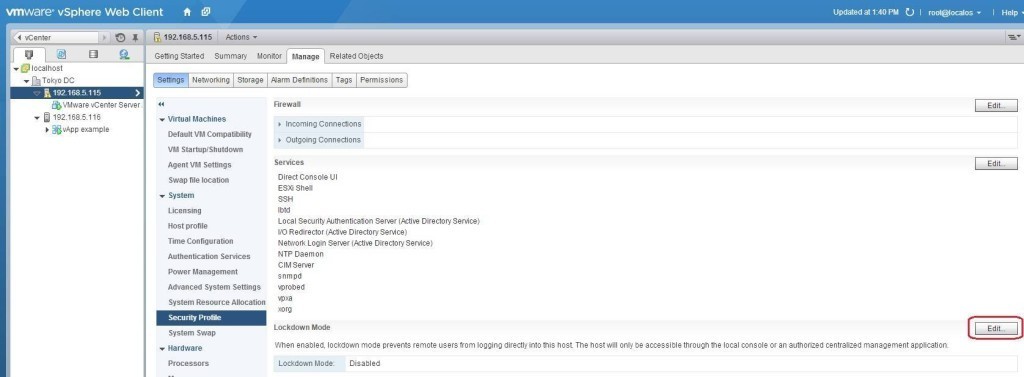Expand the vApp example tree node

click(47, 130)
